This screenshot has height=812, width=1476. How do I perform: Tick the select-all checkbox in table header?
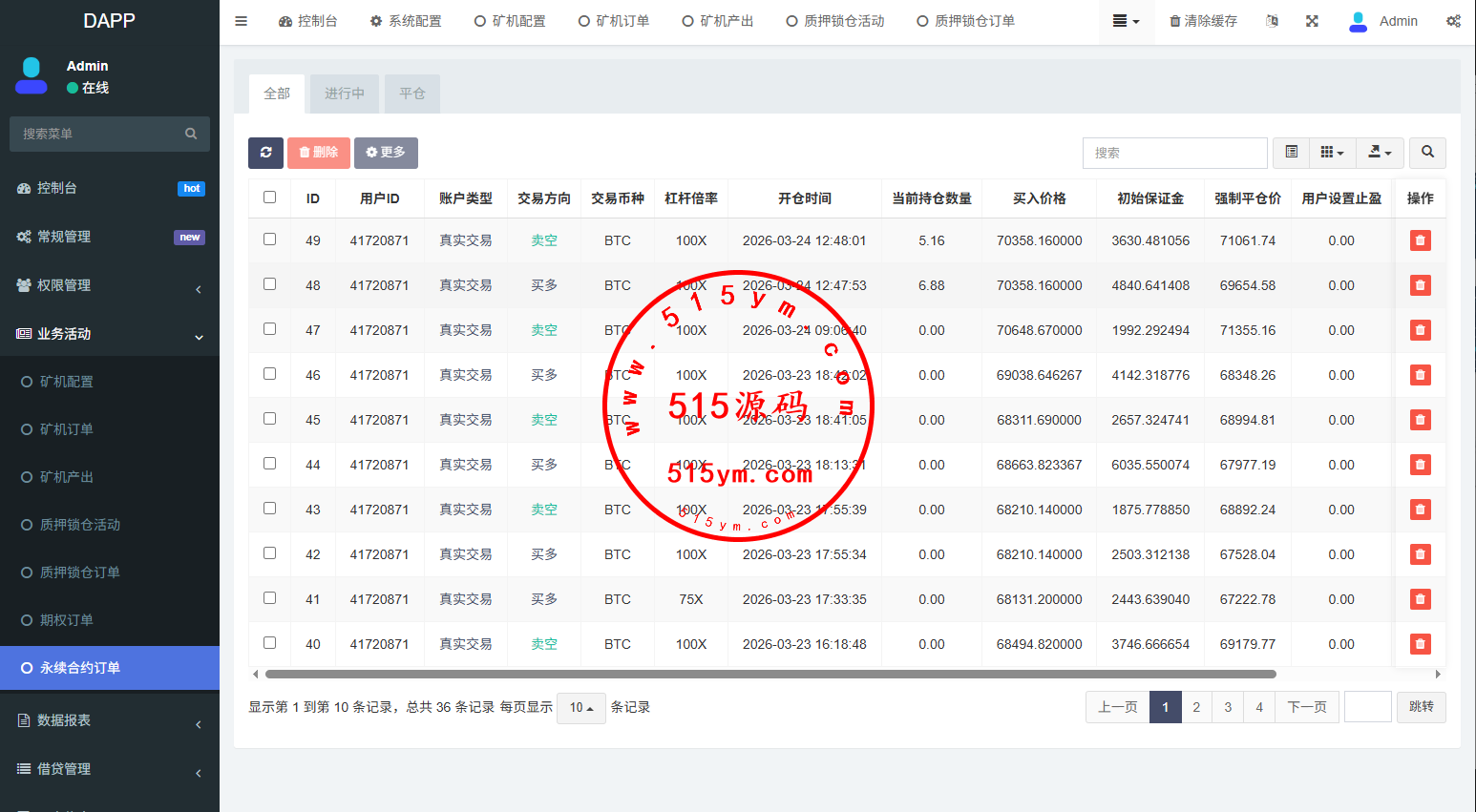click(x=269, y=198)
